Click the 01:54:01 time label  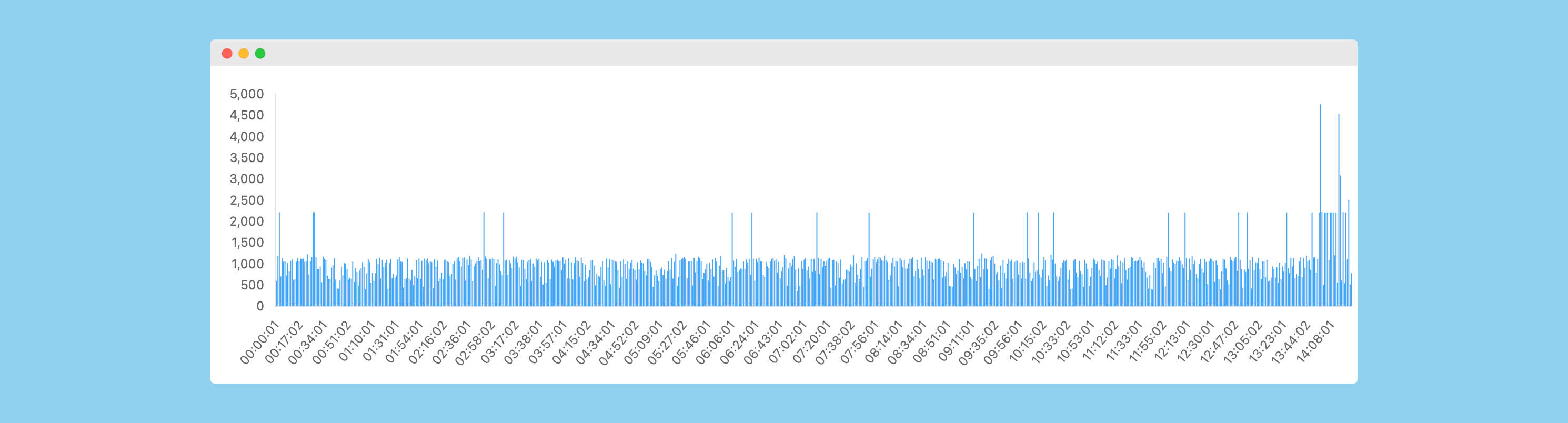pyautogui.click(x=404, y=342)
